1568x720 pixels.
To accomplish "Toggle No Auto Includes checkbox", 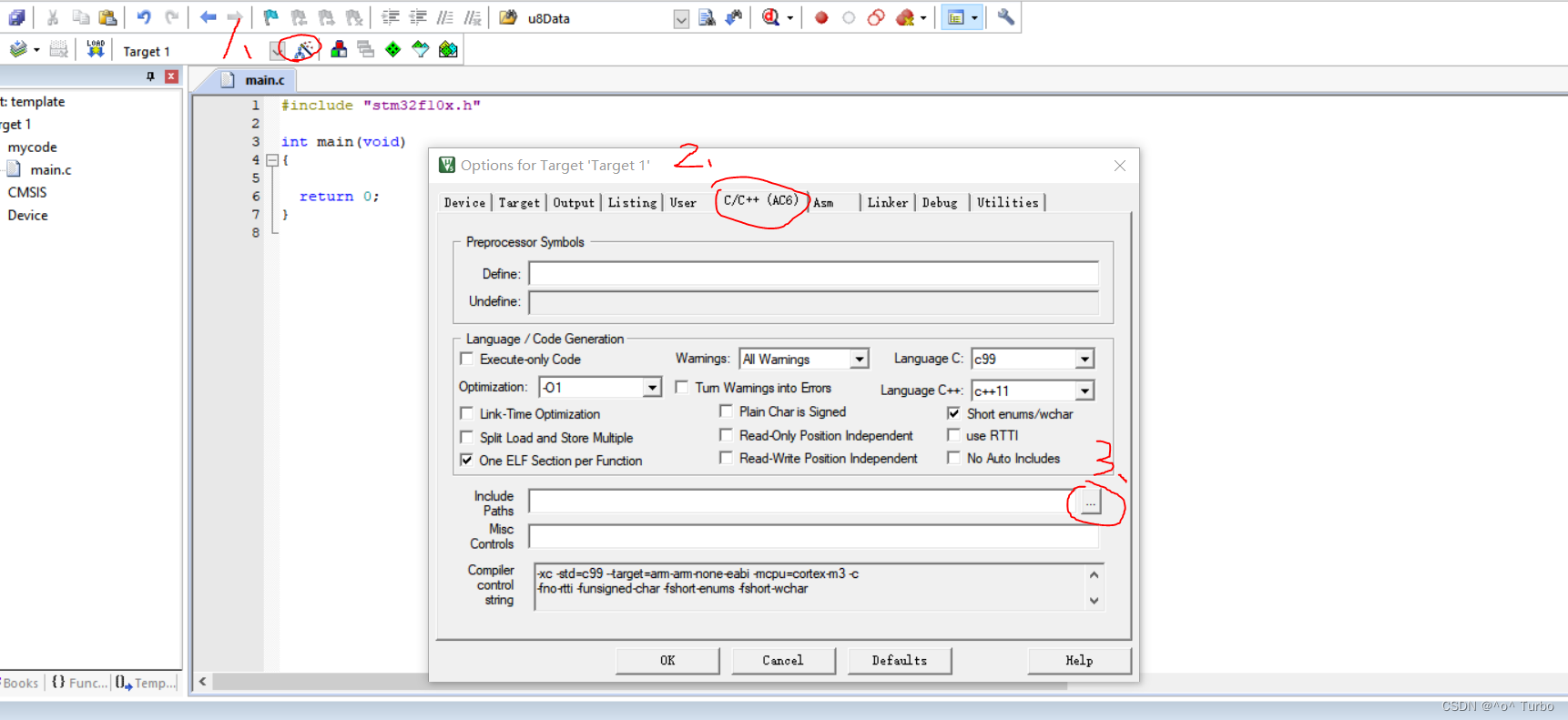I will tap(953, 458).
